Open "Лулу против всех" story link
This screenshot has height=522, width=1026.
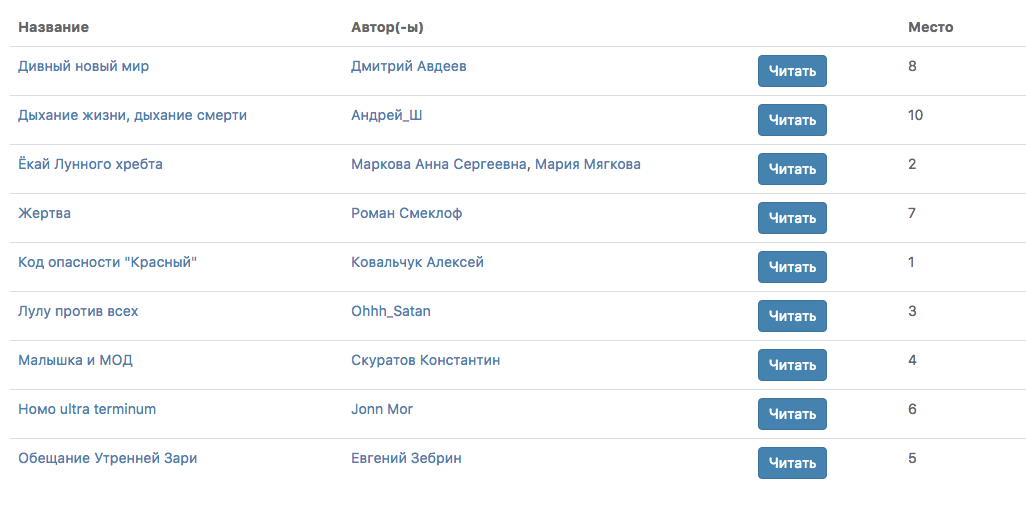(78, 312)
